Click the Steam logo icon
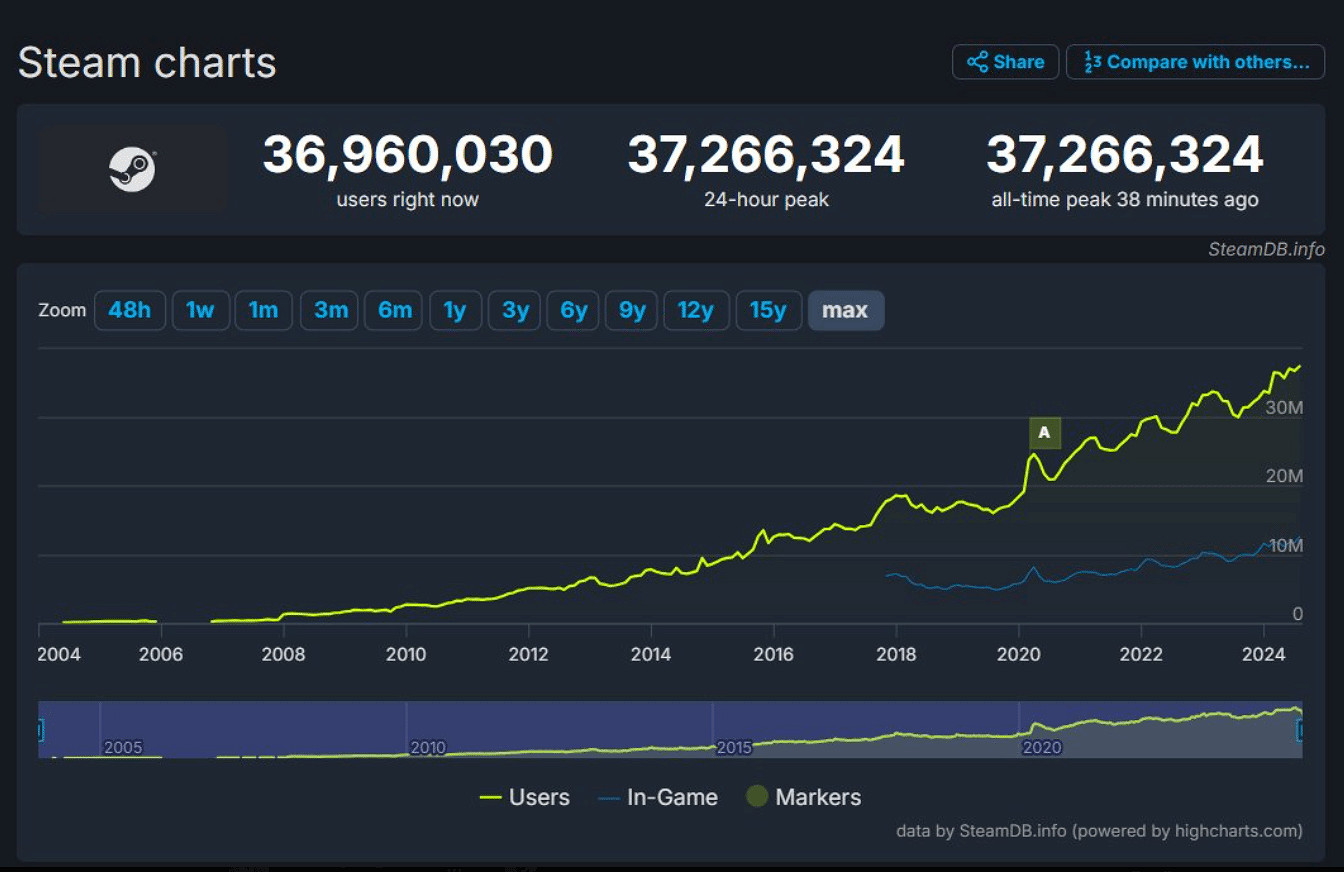This screenshot has width=1344, height=872. pos(132,170)
